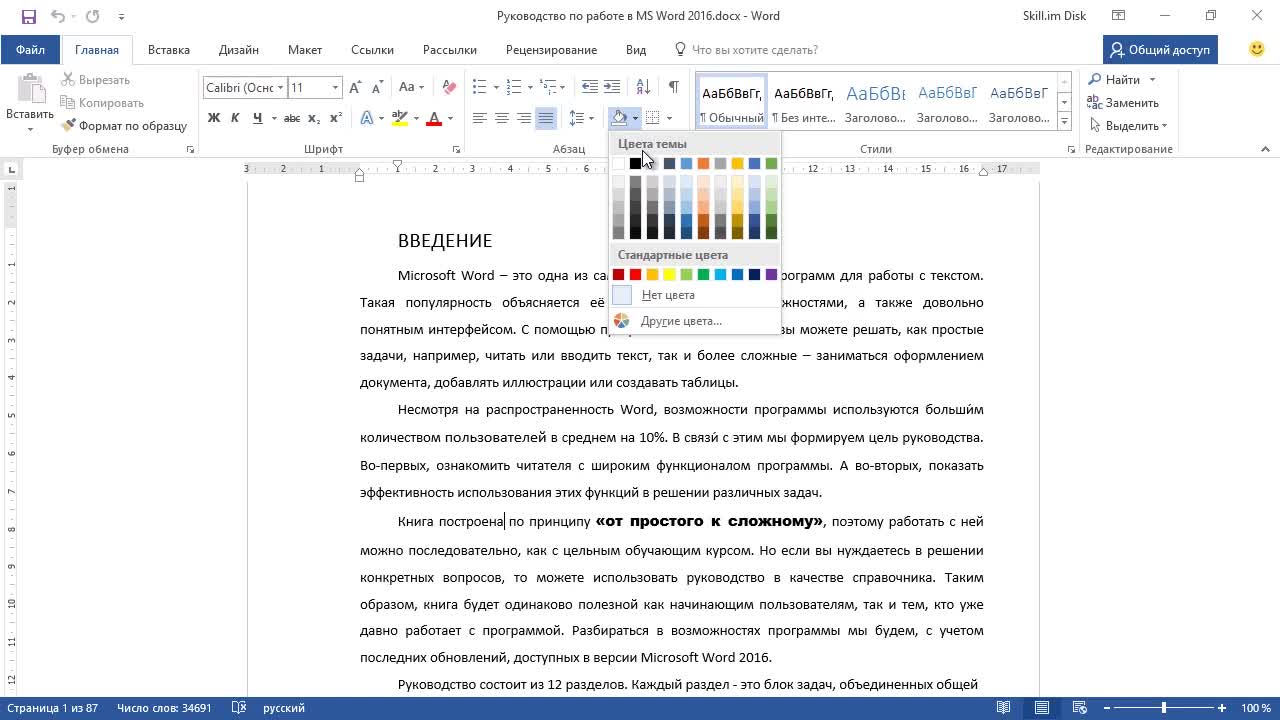This screenshot has height=720, width=1280.
Task: Toggle bold Ж formatting
Action: click(x=214, y=118)
